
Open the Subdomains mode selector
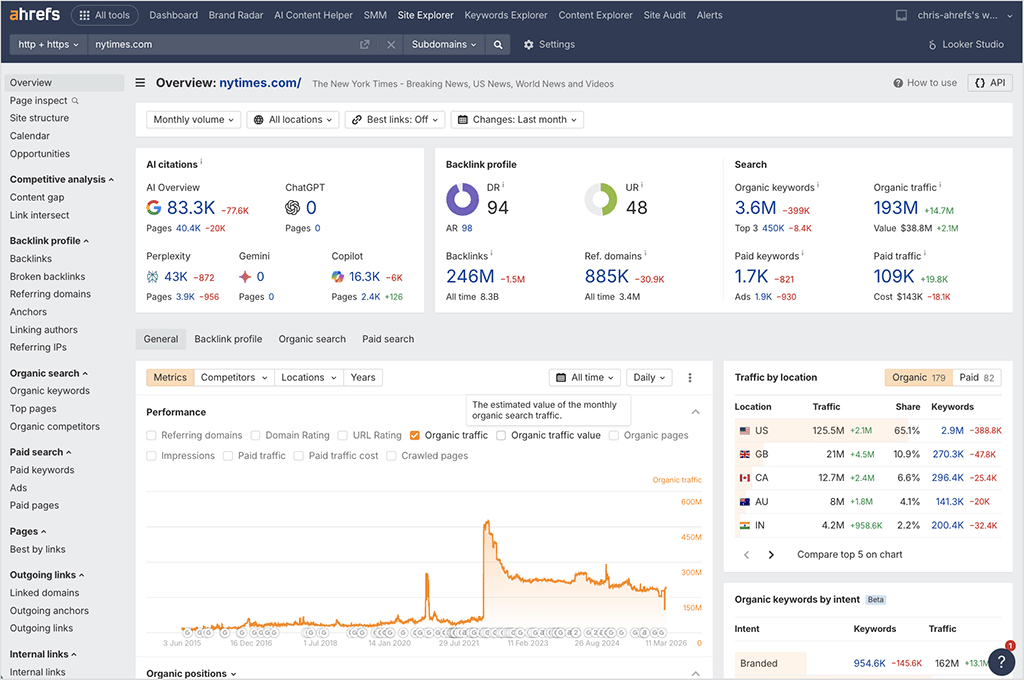point(444,44)
